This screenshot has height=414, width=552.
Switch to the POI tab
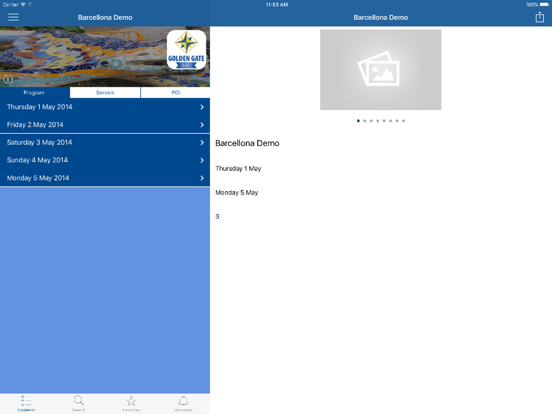coord(175,93)
